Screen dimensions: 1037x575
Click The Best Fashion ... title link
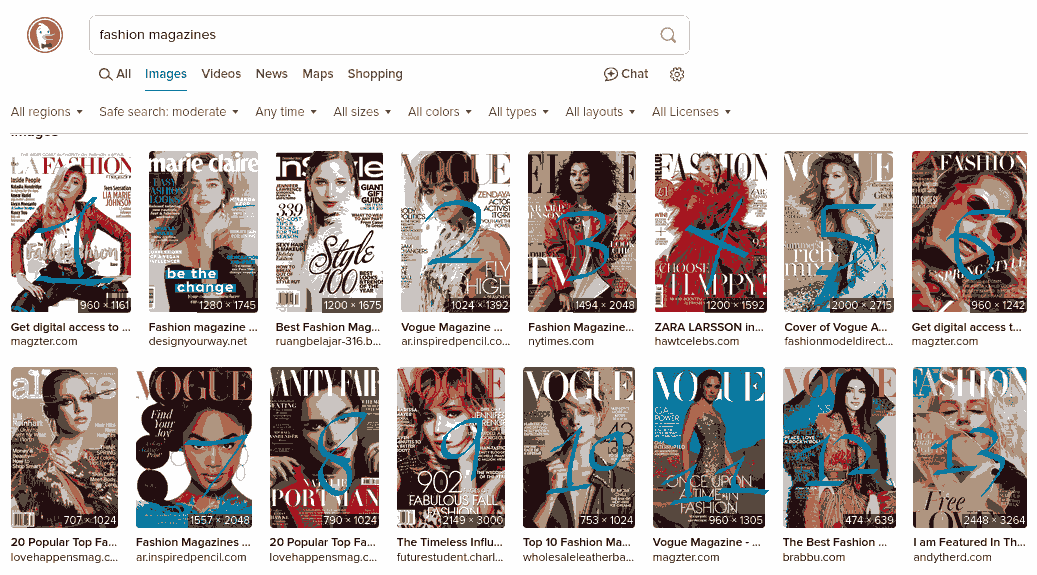835,542
